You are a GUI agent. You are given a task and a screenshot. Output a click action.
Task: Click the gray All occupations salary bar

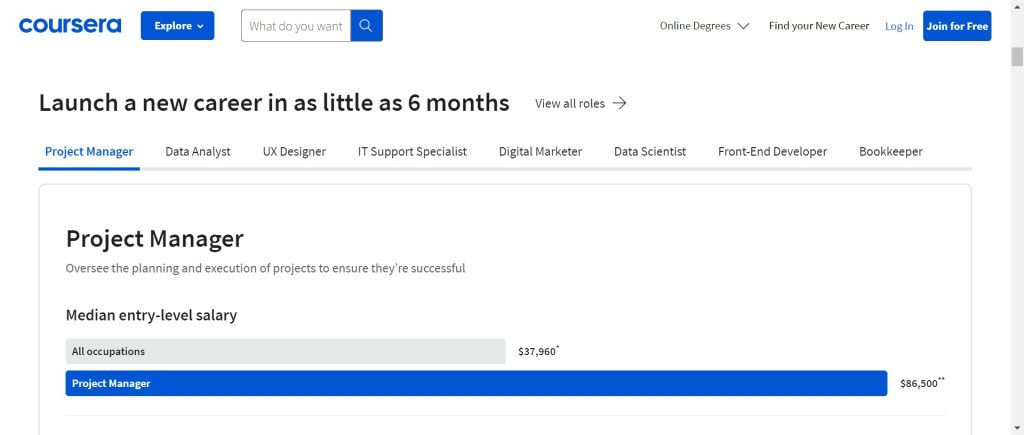coord(285,351)
